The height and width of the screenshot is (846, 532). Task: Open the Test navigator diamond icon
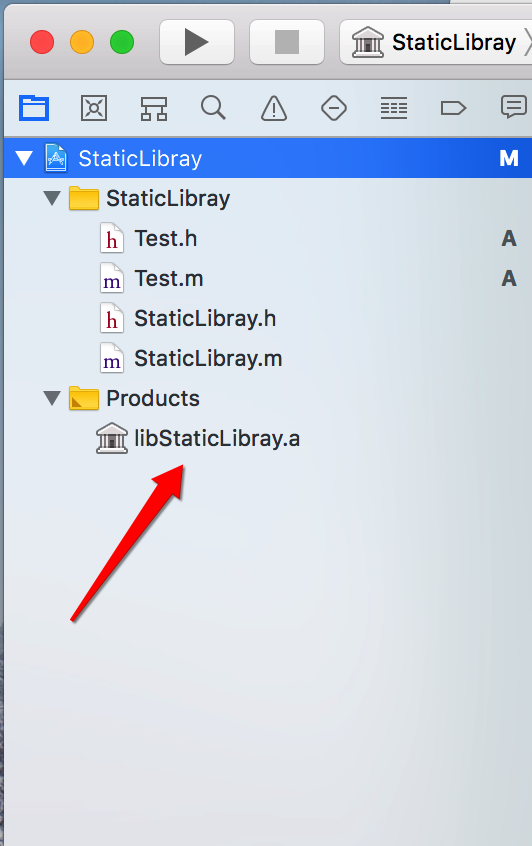(x=334, y=108)
